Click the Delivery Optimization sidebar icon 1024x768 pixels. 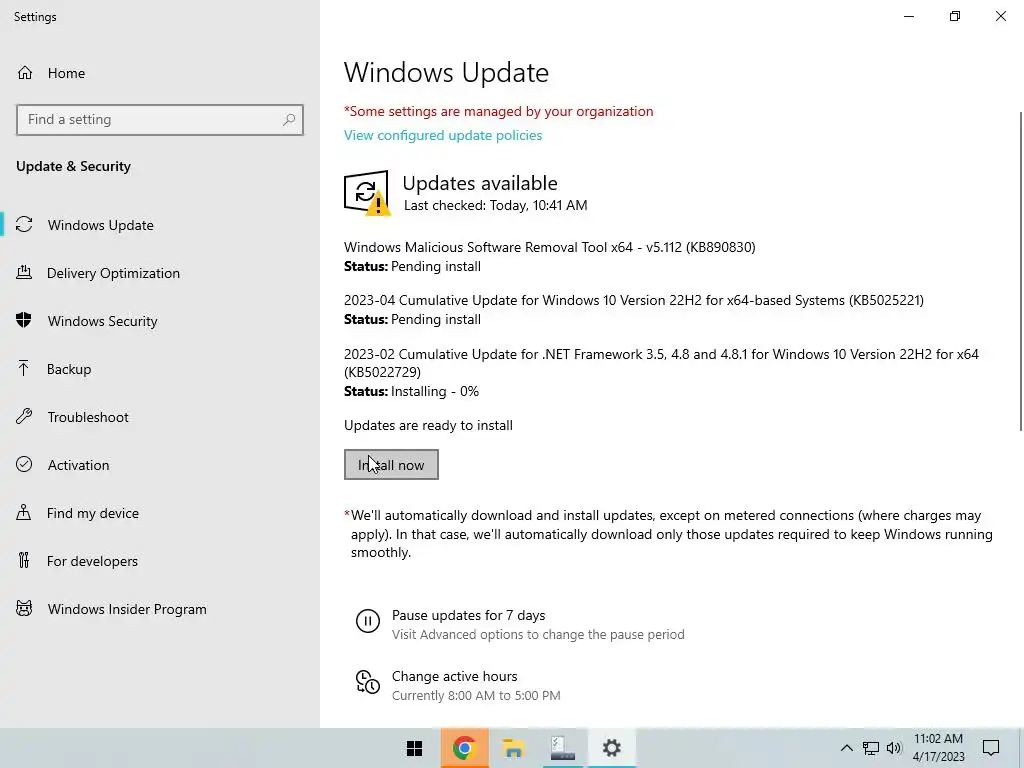point(24,272)
